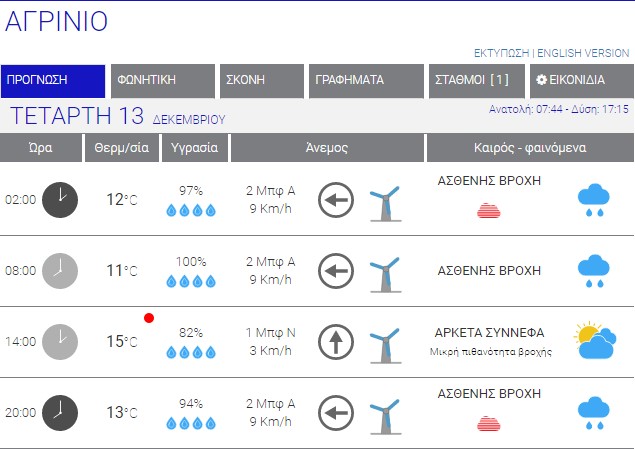Click the north wind arrow at 14:00

tap(336, 342)
